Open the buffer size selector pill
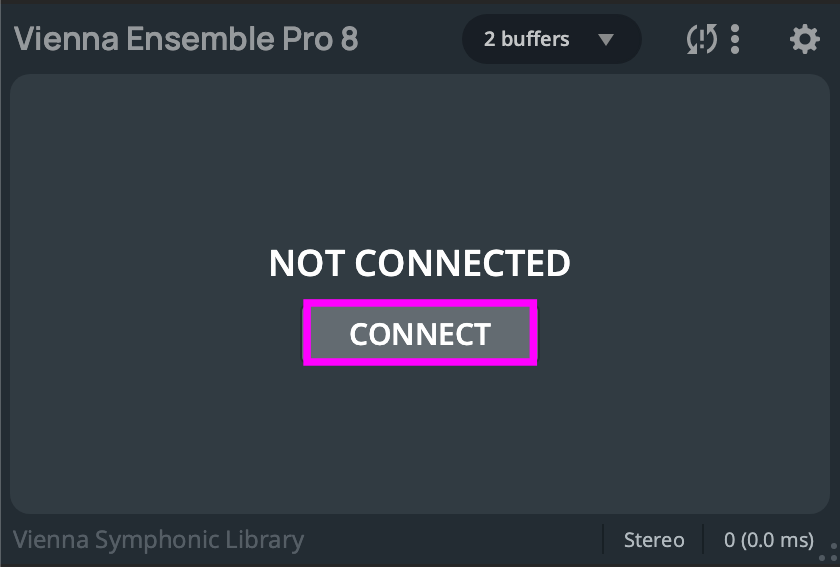The width and height of the screenshot is (840, 567). [551, 40]
